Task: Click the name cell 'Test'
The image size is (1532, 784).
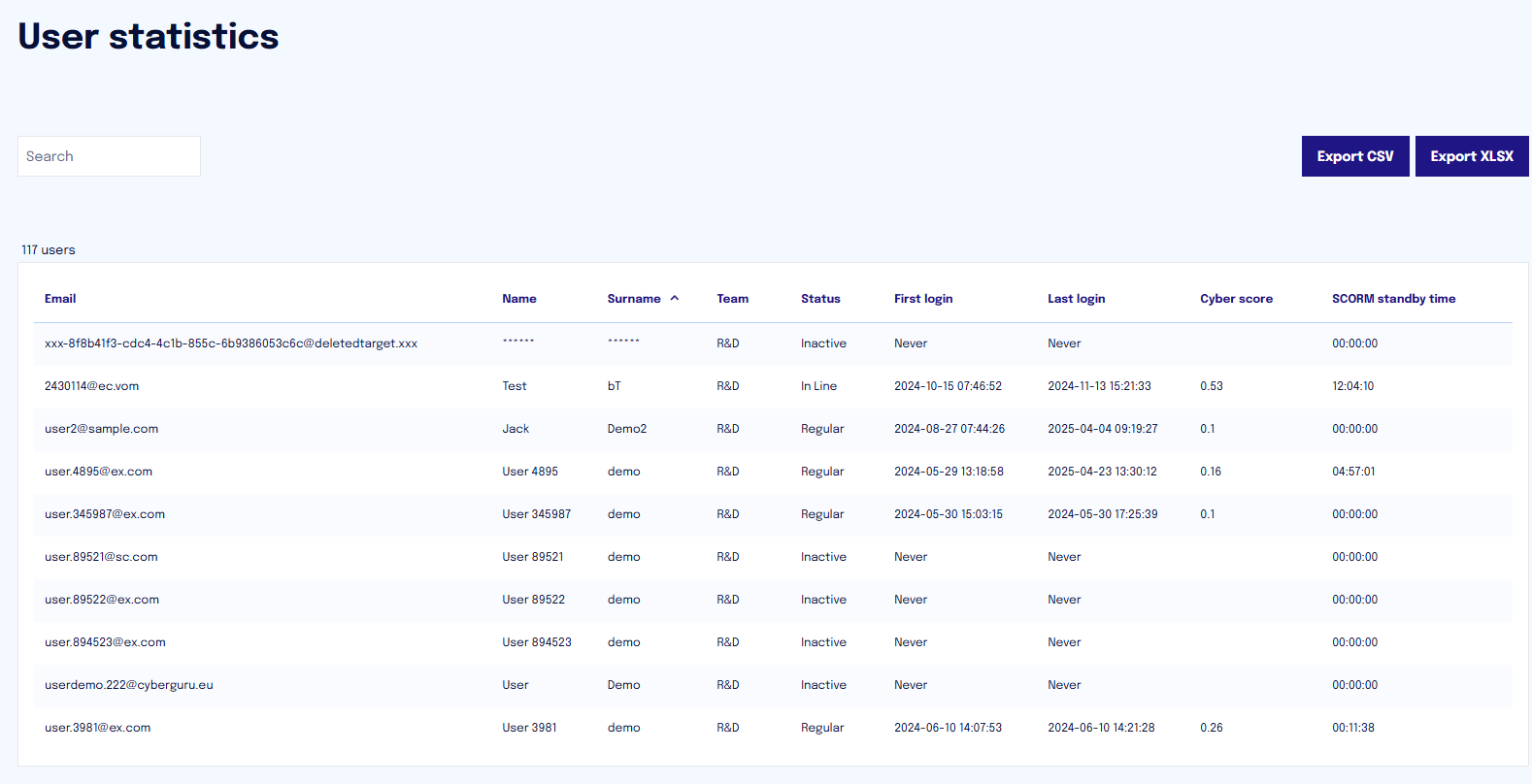Action: coord(515,386)
